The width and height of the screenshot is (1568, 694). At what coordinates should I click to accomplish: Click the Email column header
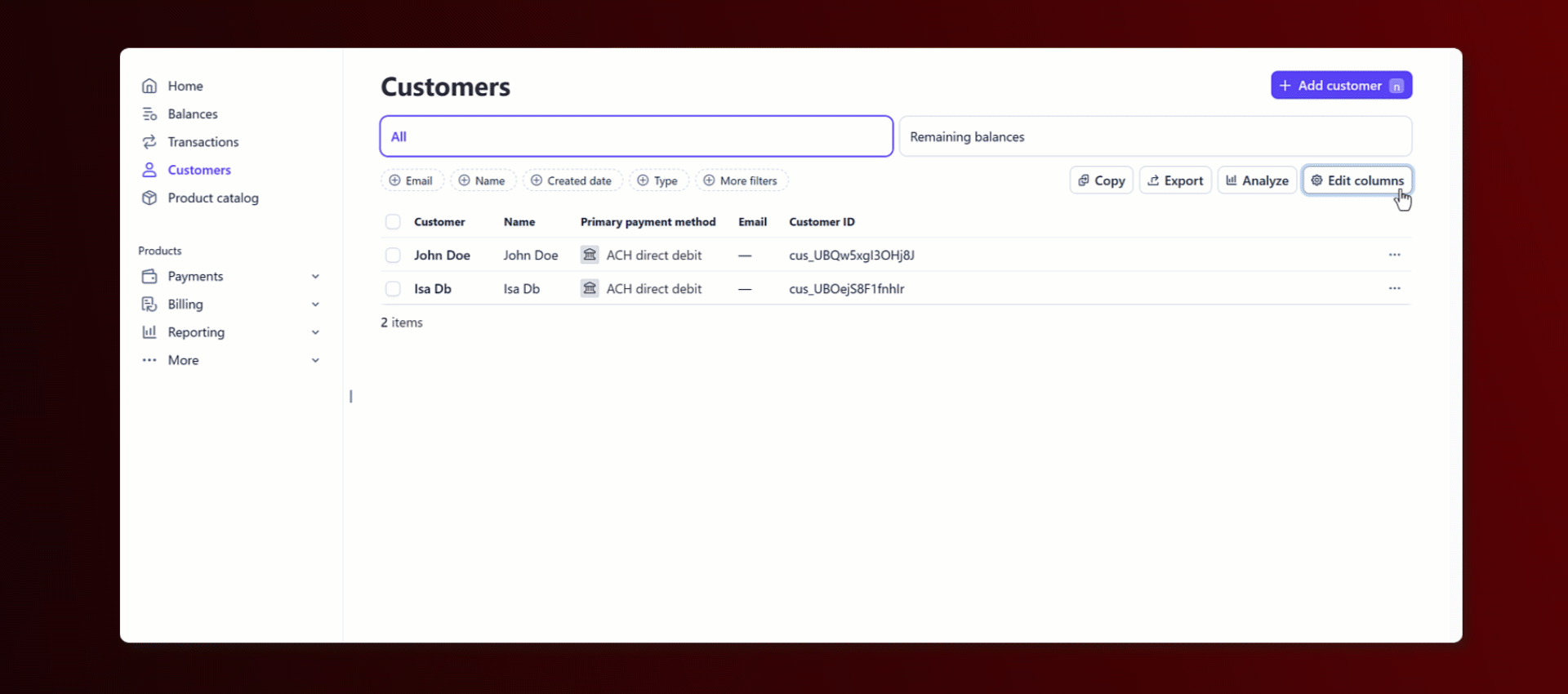coord(752,222)
